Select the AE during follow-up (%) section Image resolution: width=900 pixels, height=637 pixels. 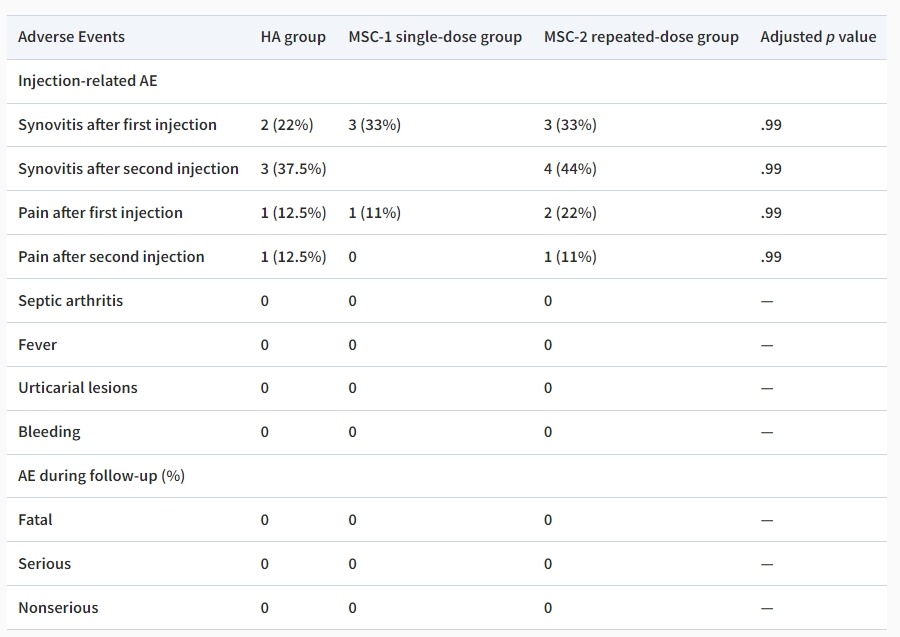(x=101, y=476)
